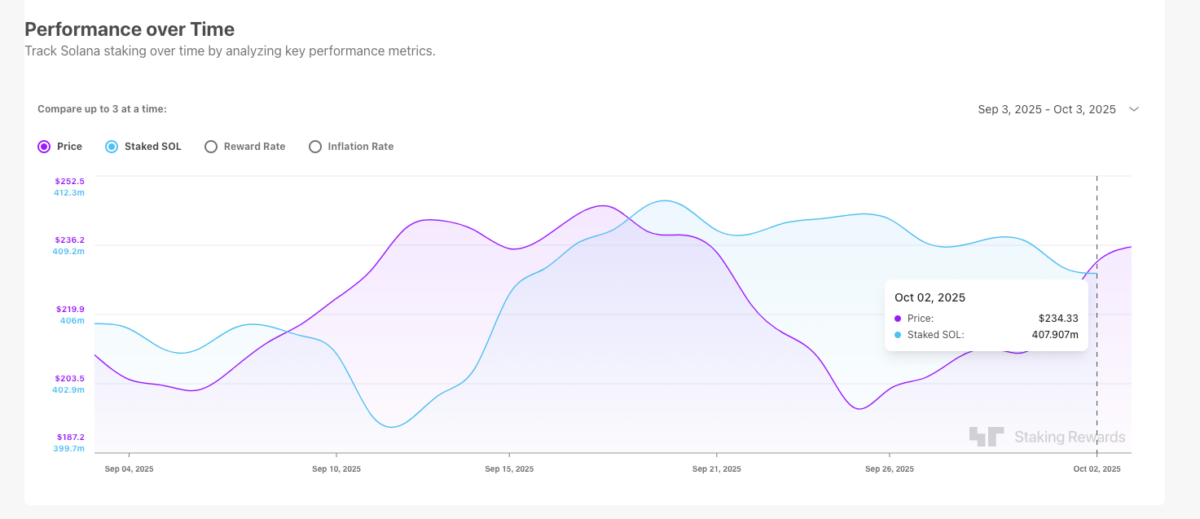Click the blue Staked SOL tooltip dot
The height and width of the screenshot is (519, 1200).
pyautogui.click(x=898, y=335)
